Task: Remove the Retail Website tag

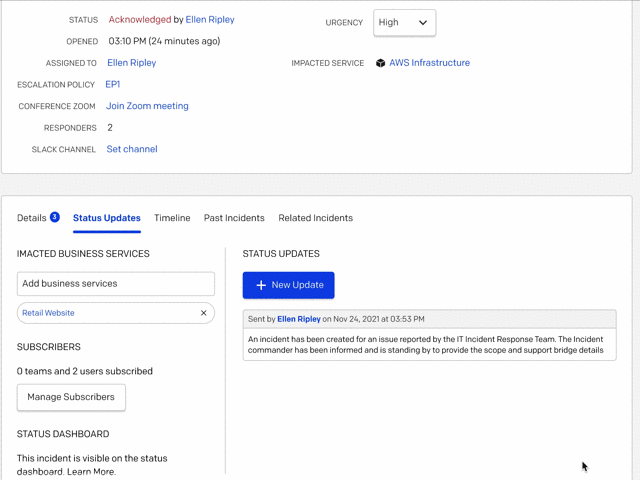Action: pyautogui.click(x=204, y=313)
